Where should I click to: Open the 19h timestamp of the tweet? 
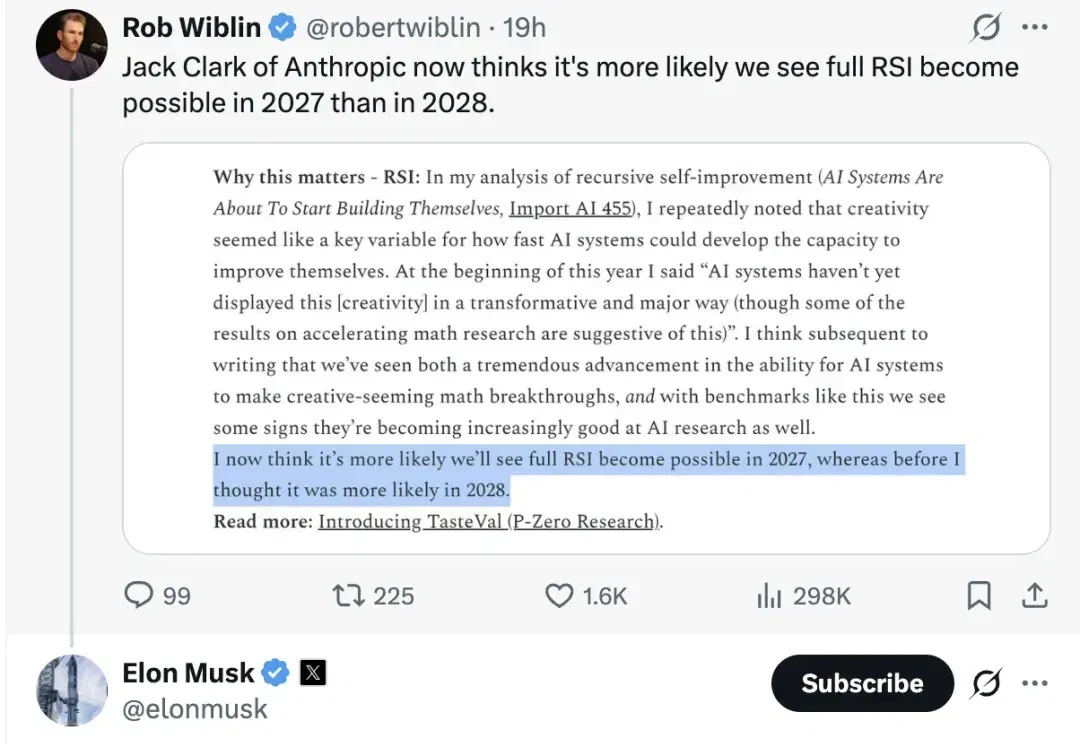pos(523,28)
